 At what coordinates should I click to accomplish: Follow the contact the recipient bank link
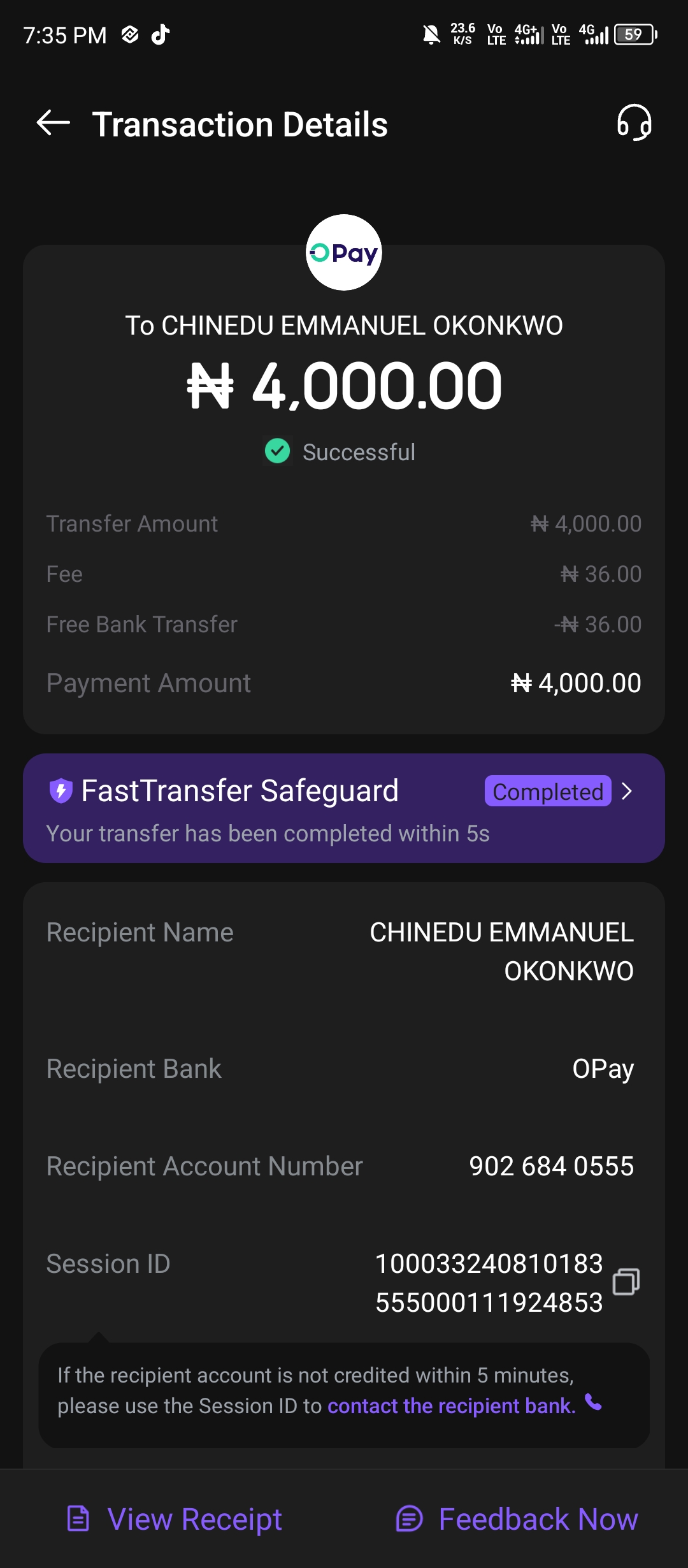451,1405
